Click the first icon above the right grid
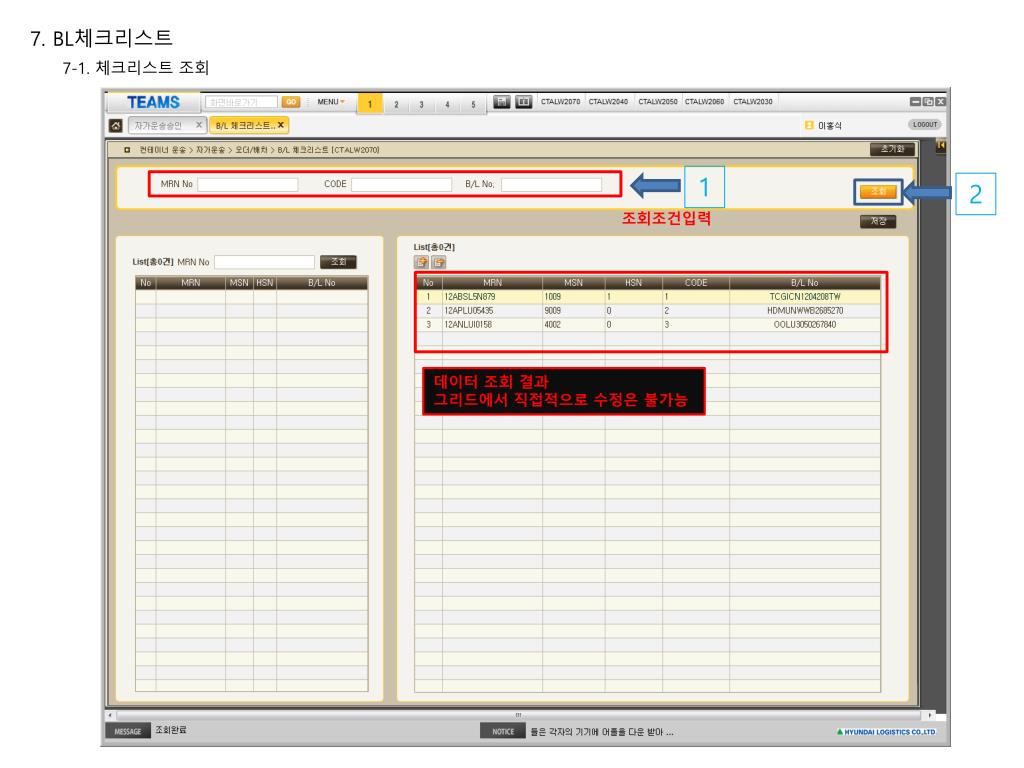This screenshot has height=768, width=1024. [x=422, y=262]
